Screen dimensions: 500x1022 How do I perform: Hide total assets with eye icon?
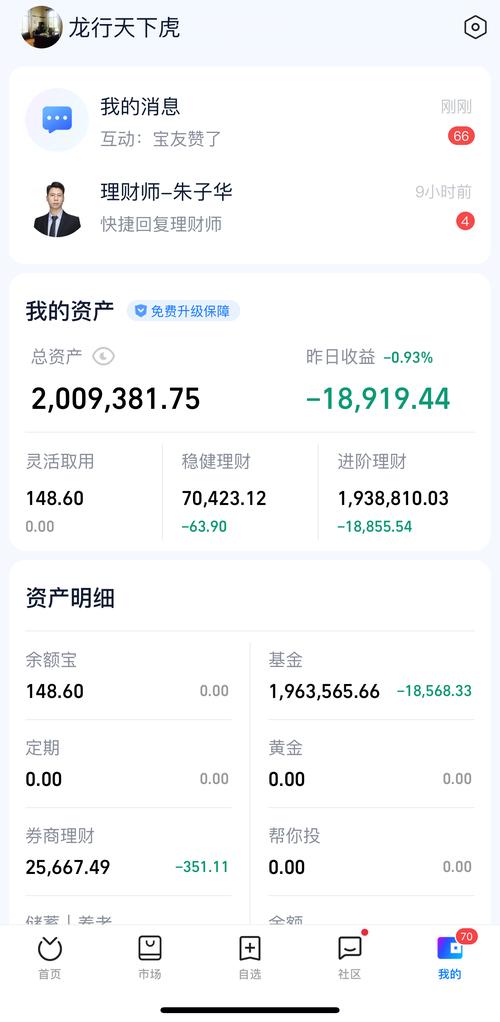click(103, 357)
